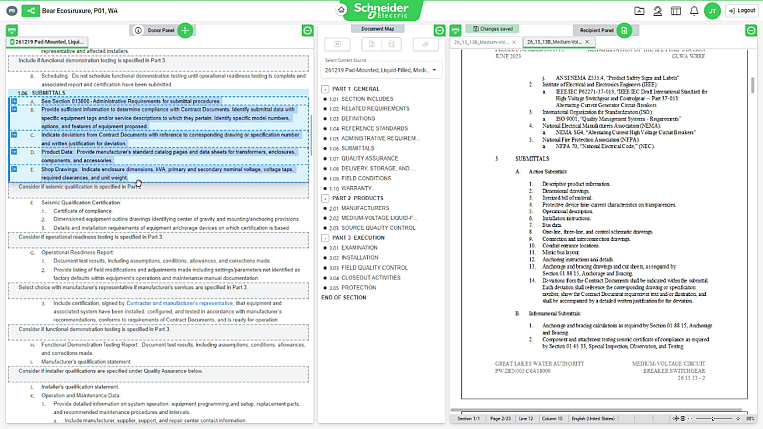Viewport: 763px width, 429px height.
Task: Click the green share icon near project name
Action: pos(30,10)
